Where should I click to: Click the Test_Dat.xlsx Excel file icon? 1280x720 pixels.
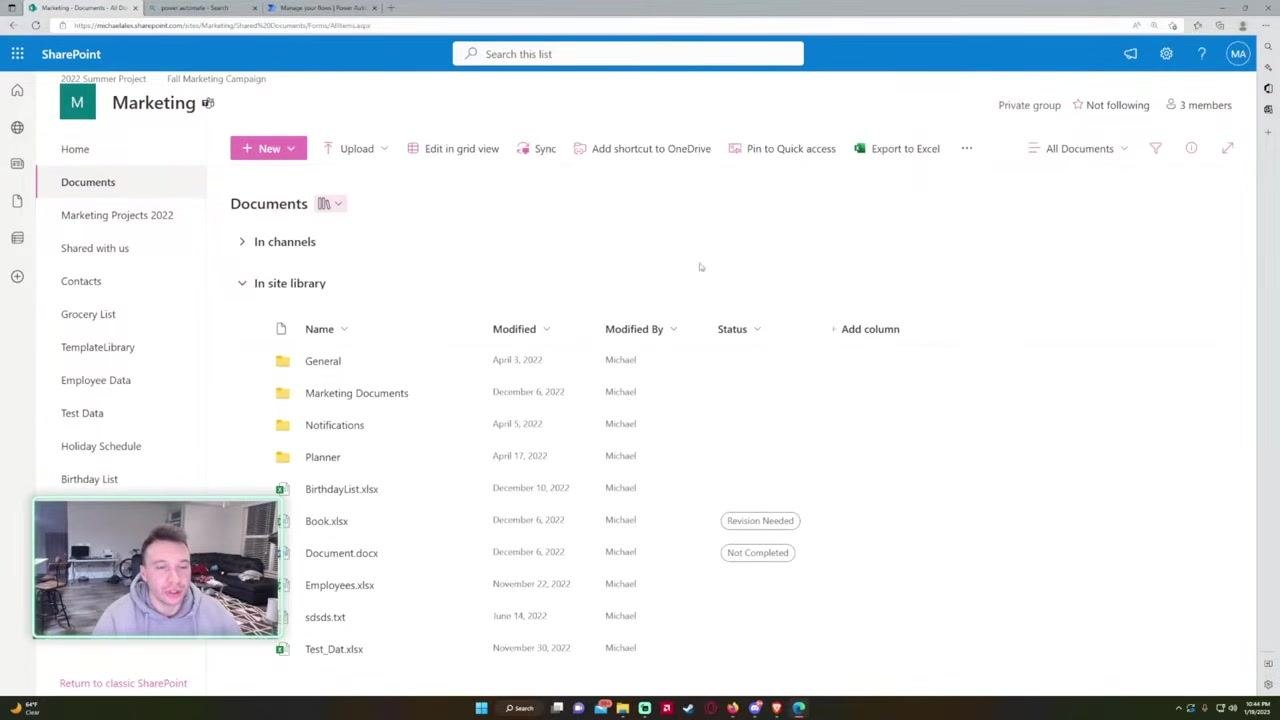[282, 649]
